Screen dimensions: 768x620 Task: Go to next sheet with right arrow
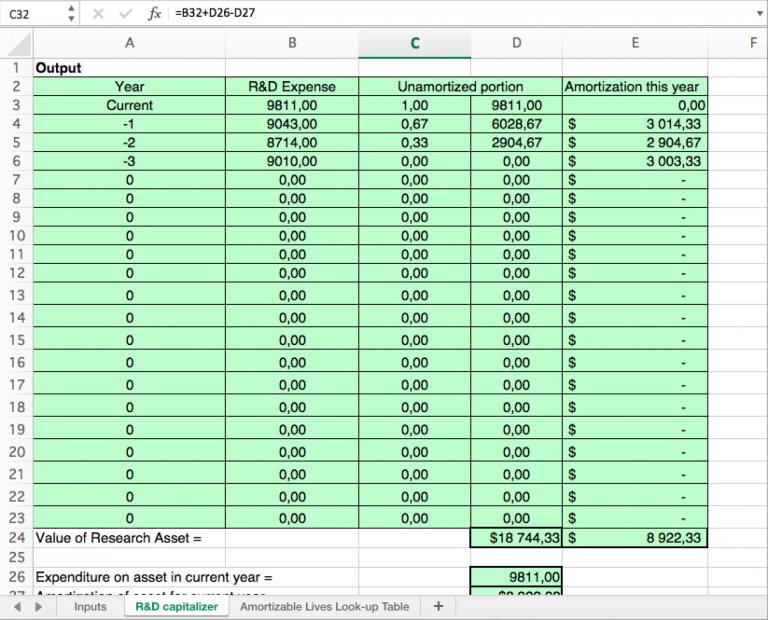[x=40, y=607]
